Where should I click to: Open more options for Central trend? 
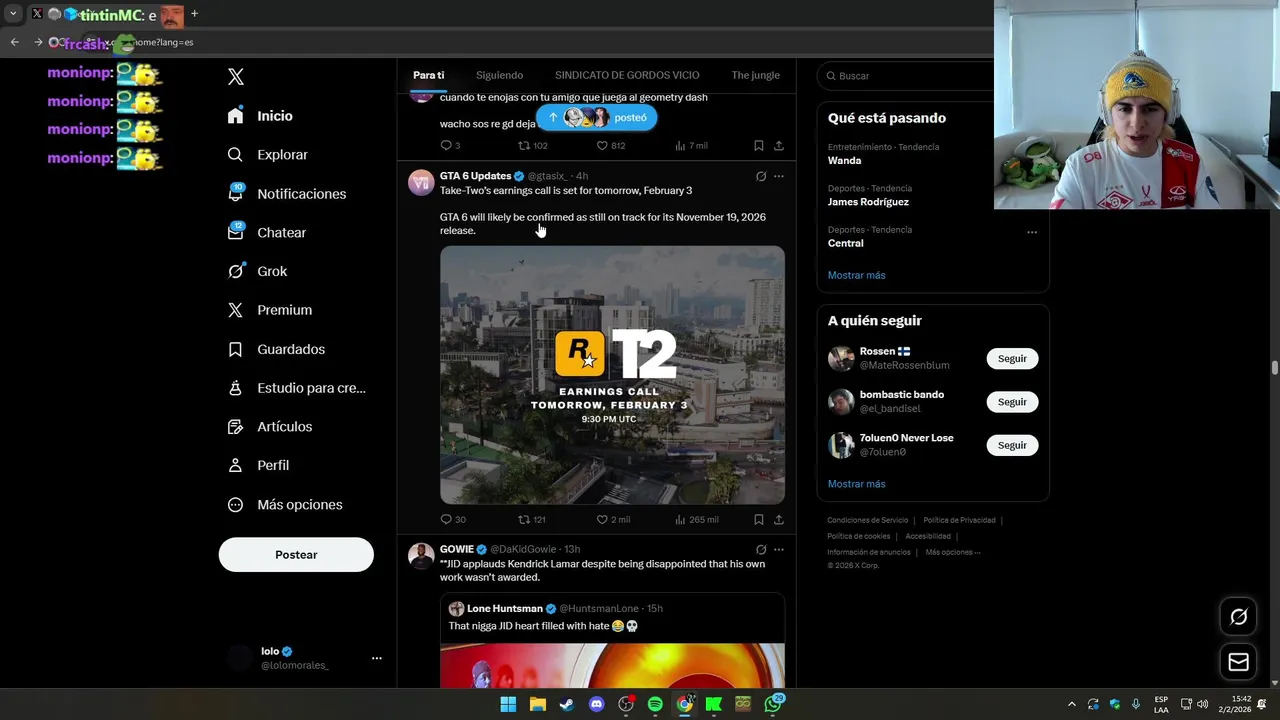point(1032,232)
